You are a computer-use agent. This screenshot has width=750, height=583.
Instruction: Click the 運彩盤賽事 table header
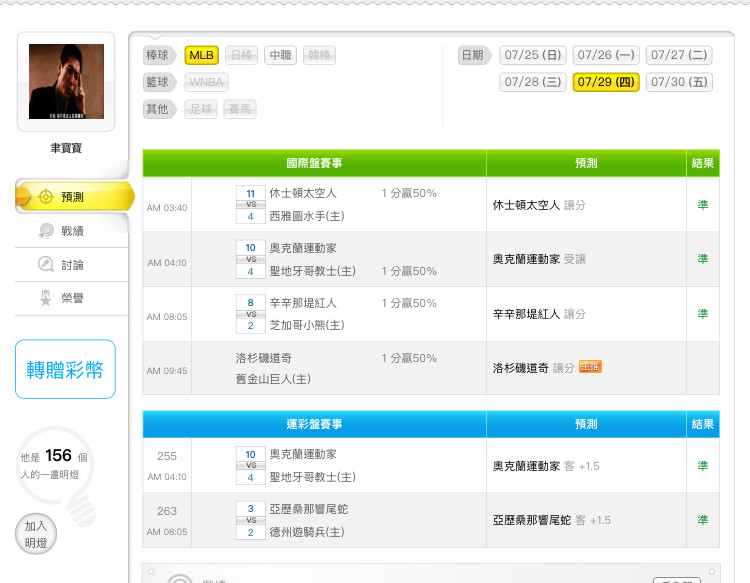(314, 424)
